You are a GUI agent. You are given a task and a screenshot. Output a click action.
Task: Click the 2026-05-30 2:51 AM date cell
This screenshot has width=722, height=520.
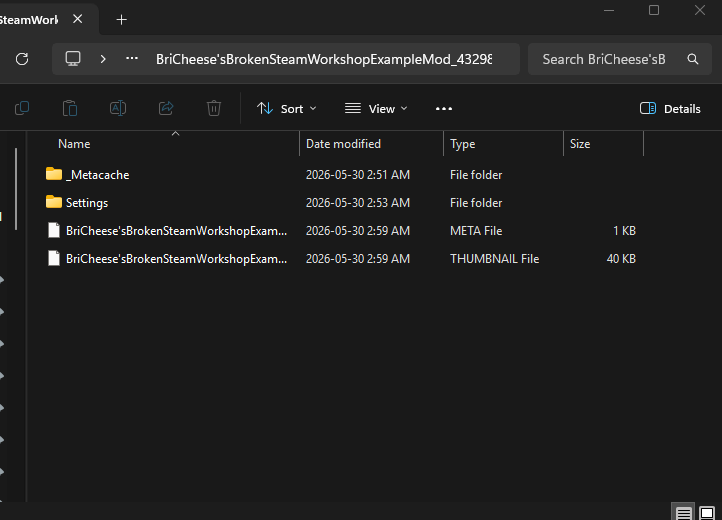pos(358,175)
